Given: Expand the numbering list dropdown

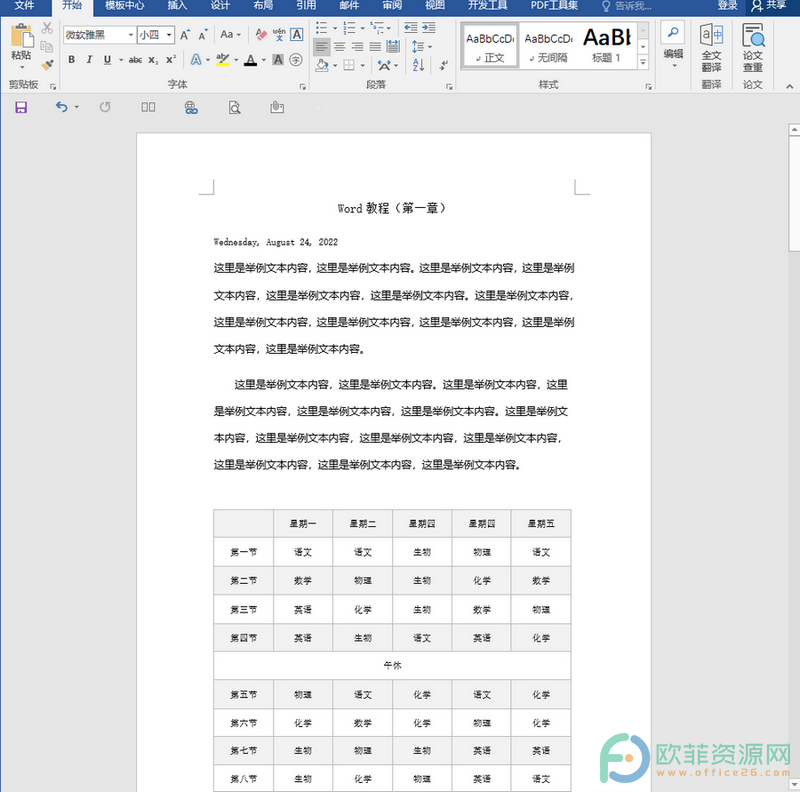Looking at the screenshot, I should 363,28.
